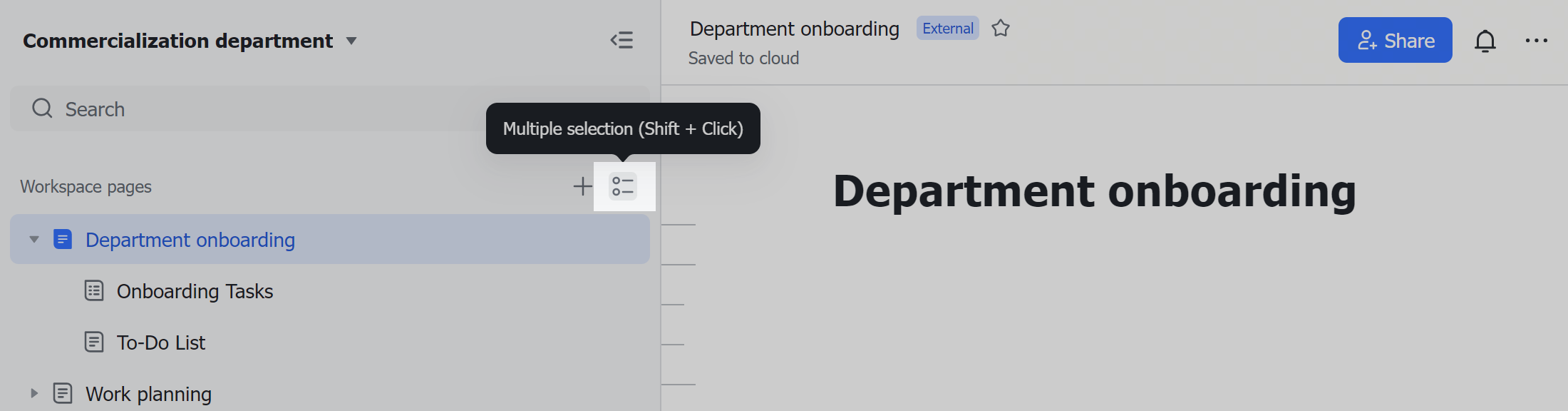Star the Department onboarding page
Viewport: 1568px width, 411px height.
[x=1001, y=28]
